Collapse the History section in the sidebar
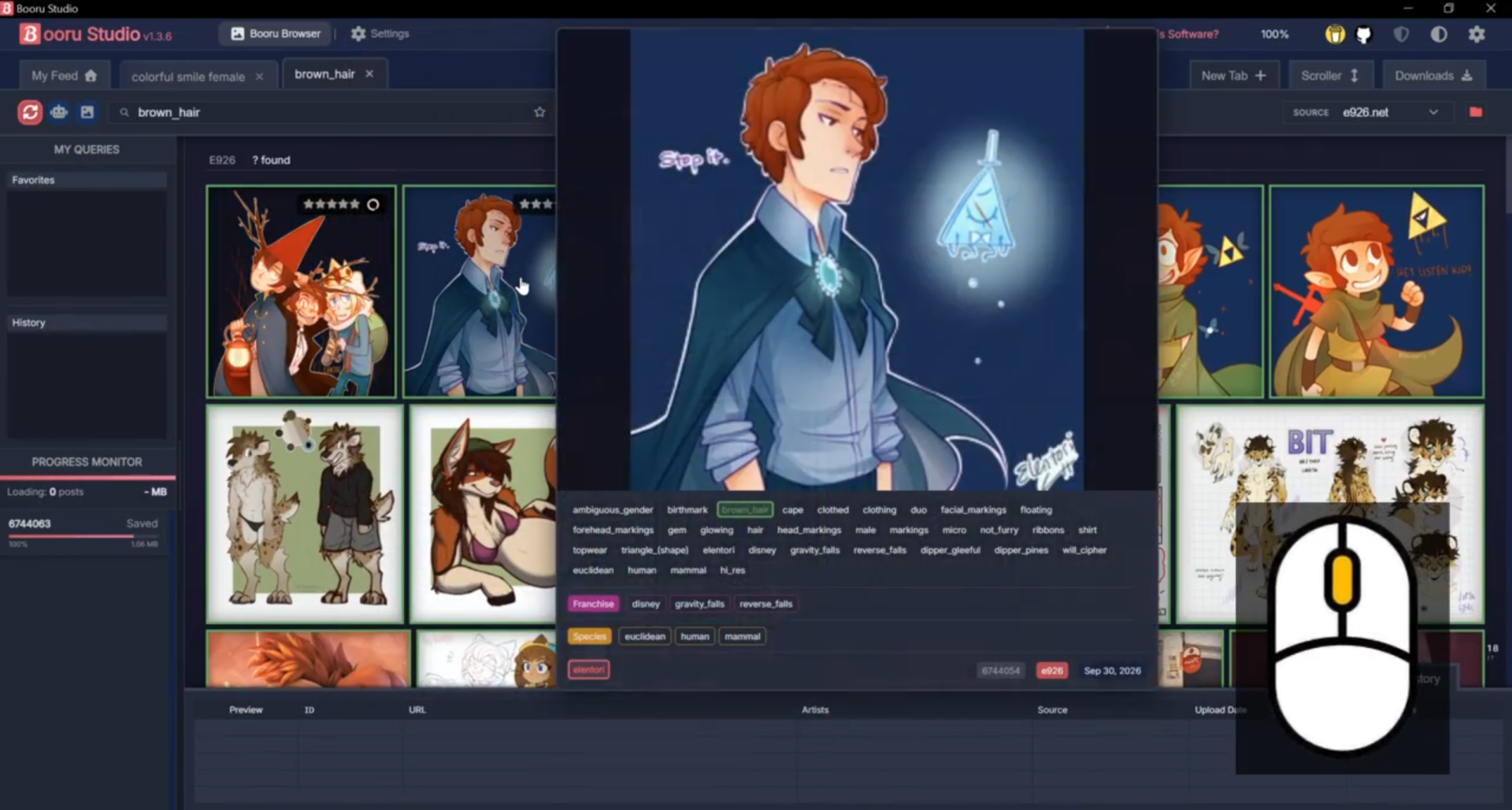Viewport: 1512px width, 810px height. tap(87, 323)
